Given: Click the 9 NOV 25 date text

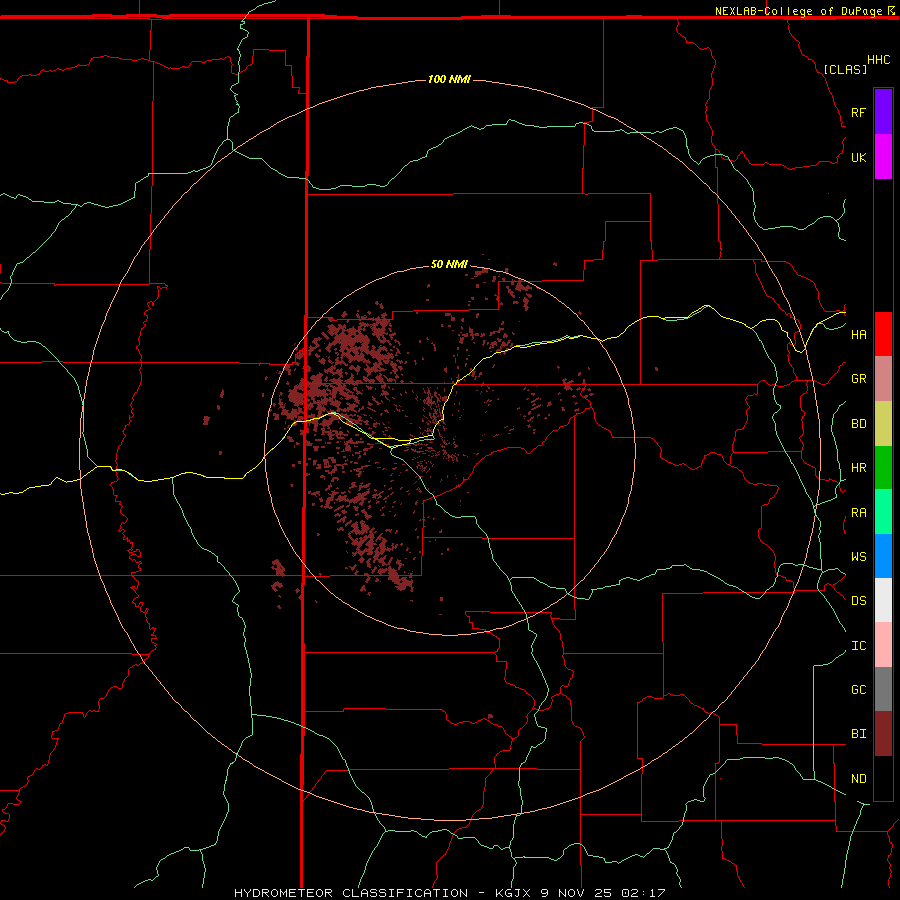Looking at the screenshot, I should point(576,893).
